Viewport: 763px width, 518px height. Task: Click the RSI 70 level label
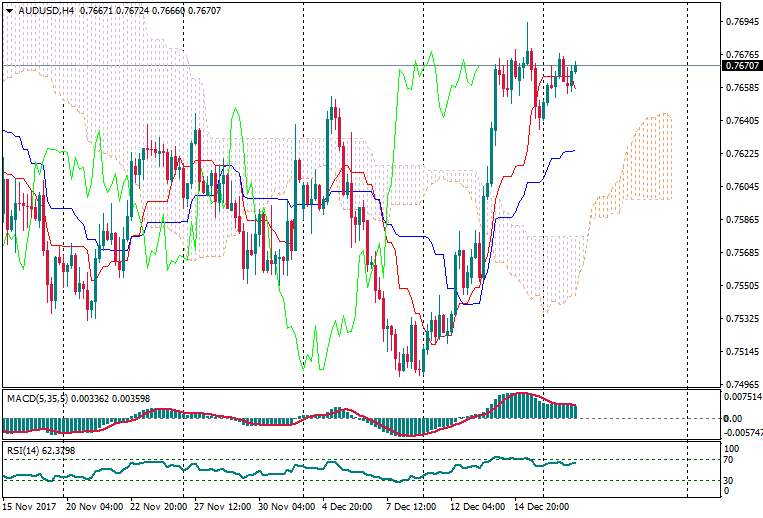[x=729, y=460]
